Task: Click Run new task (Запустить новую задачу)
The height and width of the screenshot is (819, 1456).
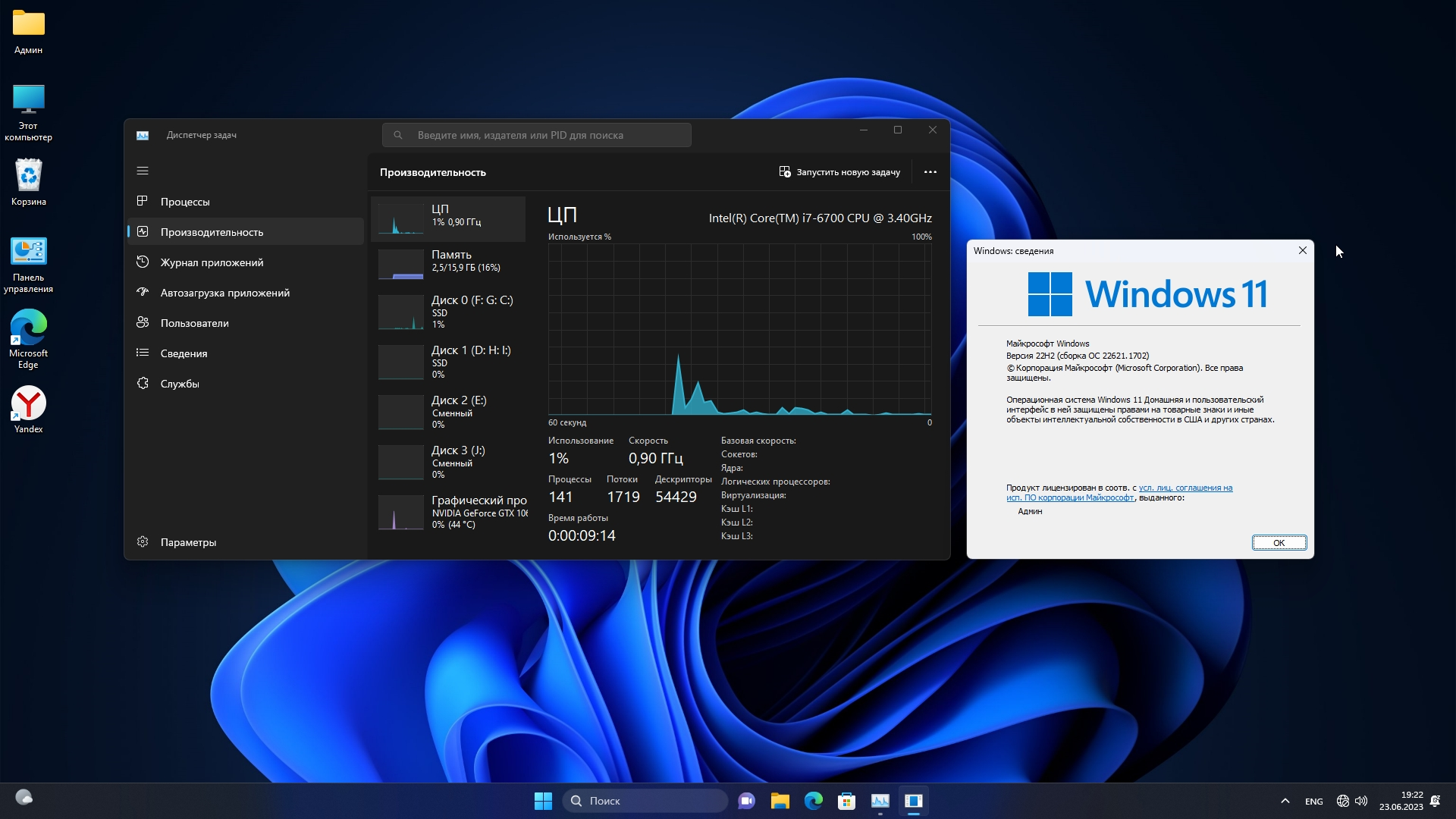Action: point(839,172)
